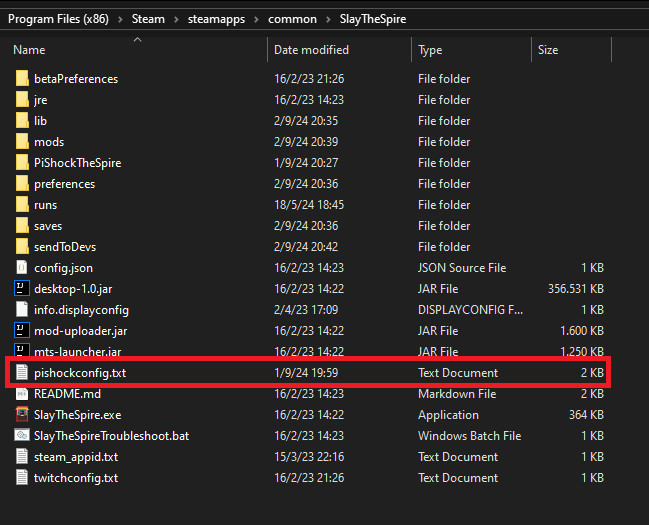Select SlayTheSpireTroubleshoot.bat file name
The image size is (649, 525).
(x=111, y=436)
